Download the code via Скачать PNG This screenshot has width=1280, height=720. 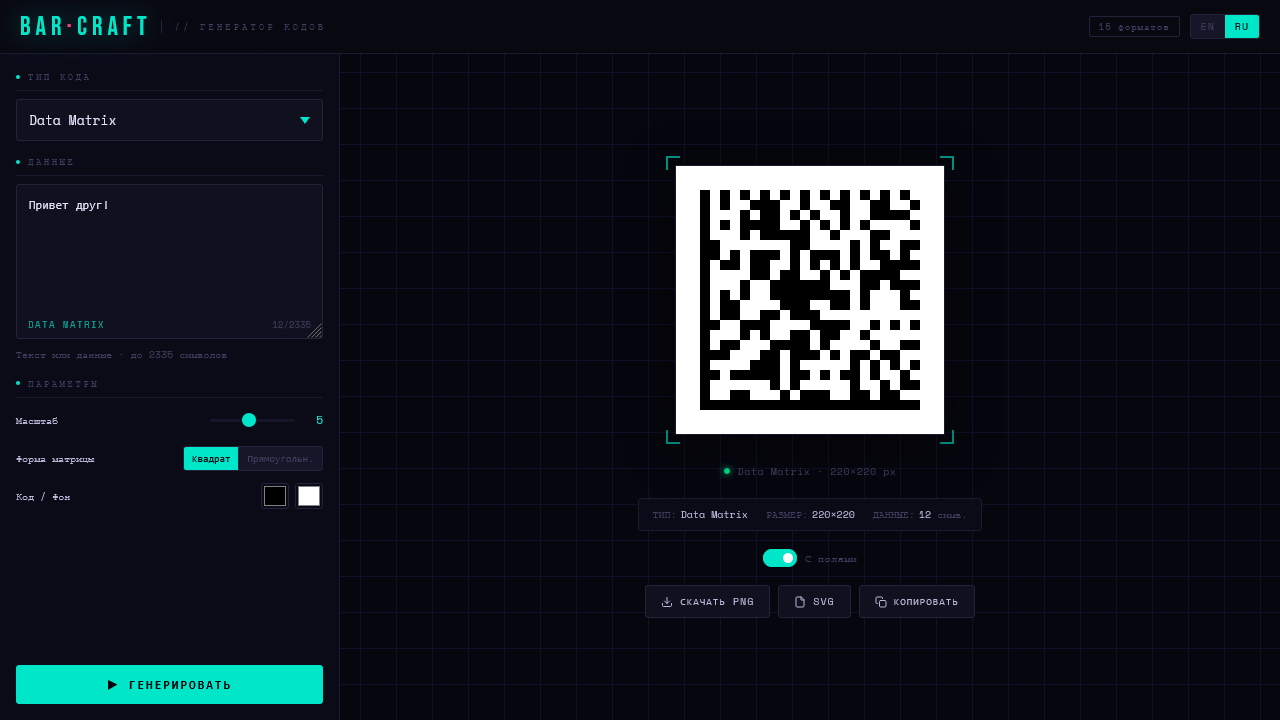707,602
